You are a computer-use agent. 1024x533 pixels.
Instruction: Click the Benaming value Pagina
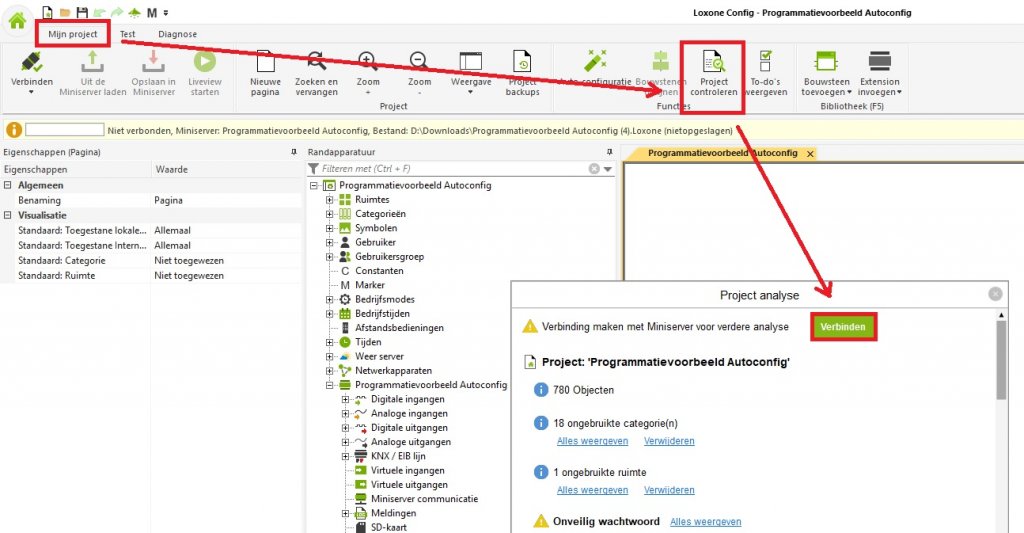click(168, 201)
